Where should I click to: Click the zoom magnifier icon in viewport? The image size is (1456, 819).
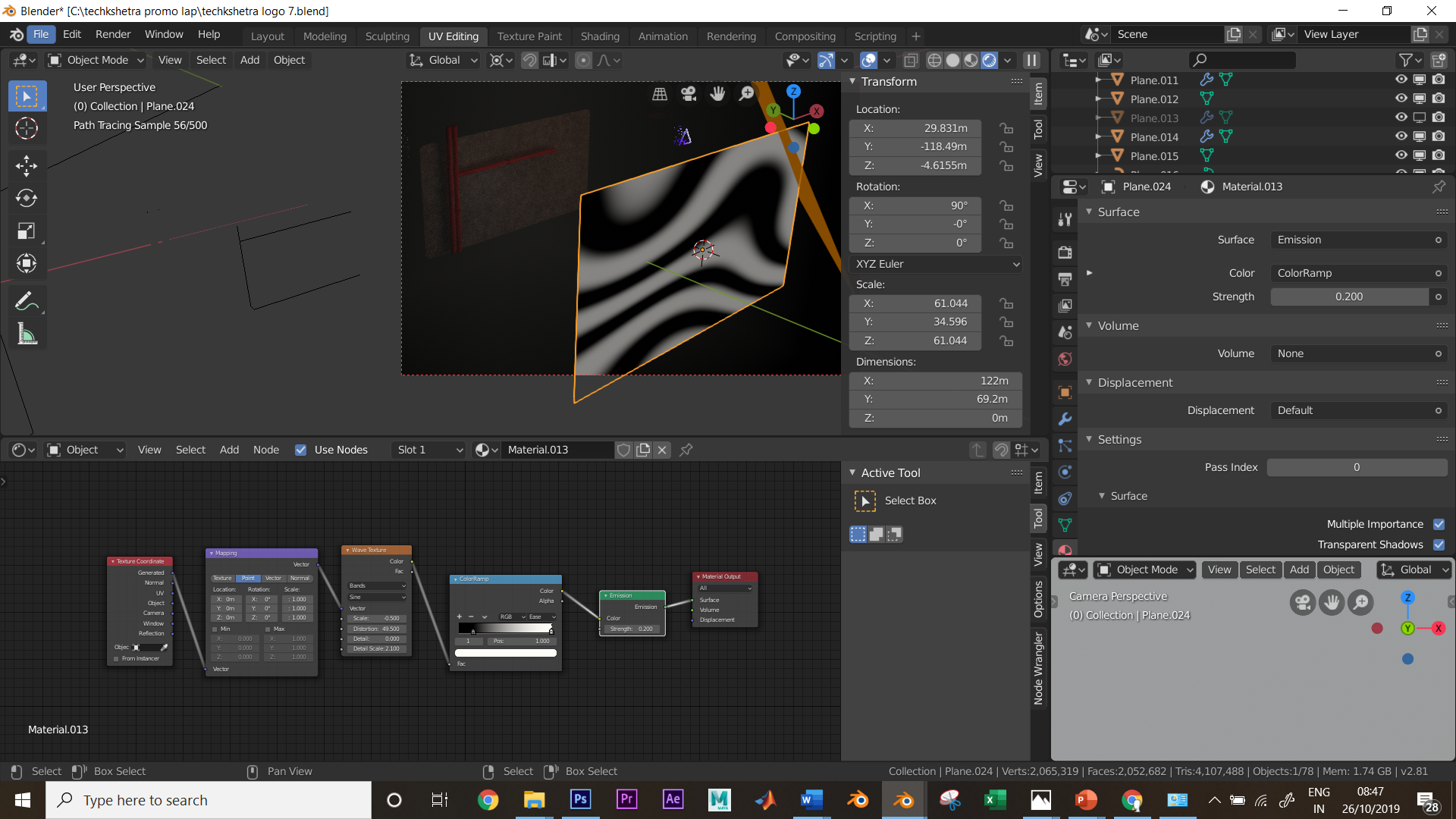click(746, 93)
